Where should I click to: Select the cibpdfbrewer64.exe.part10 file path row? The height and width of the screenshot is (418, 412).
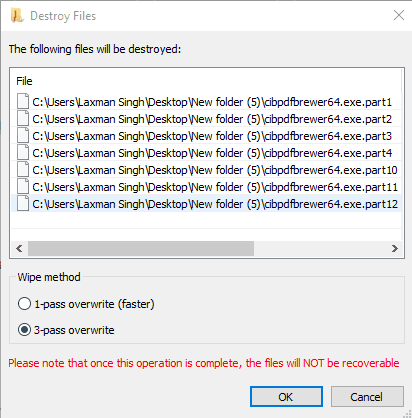click(x=206, y=170)
